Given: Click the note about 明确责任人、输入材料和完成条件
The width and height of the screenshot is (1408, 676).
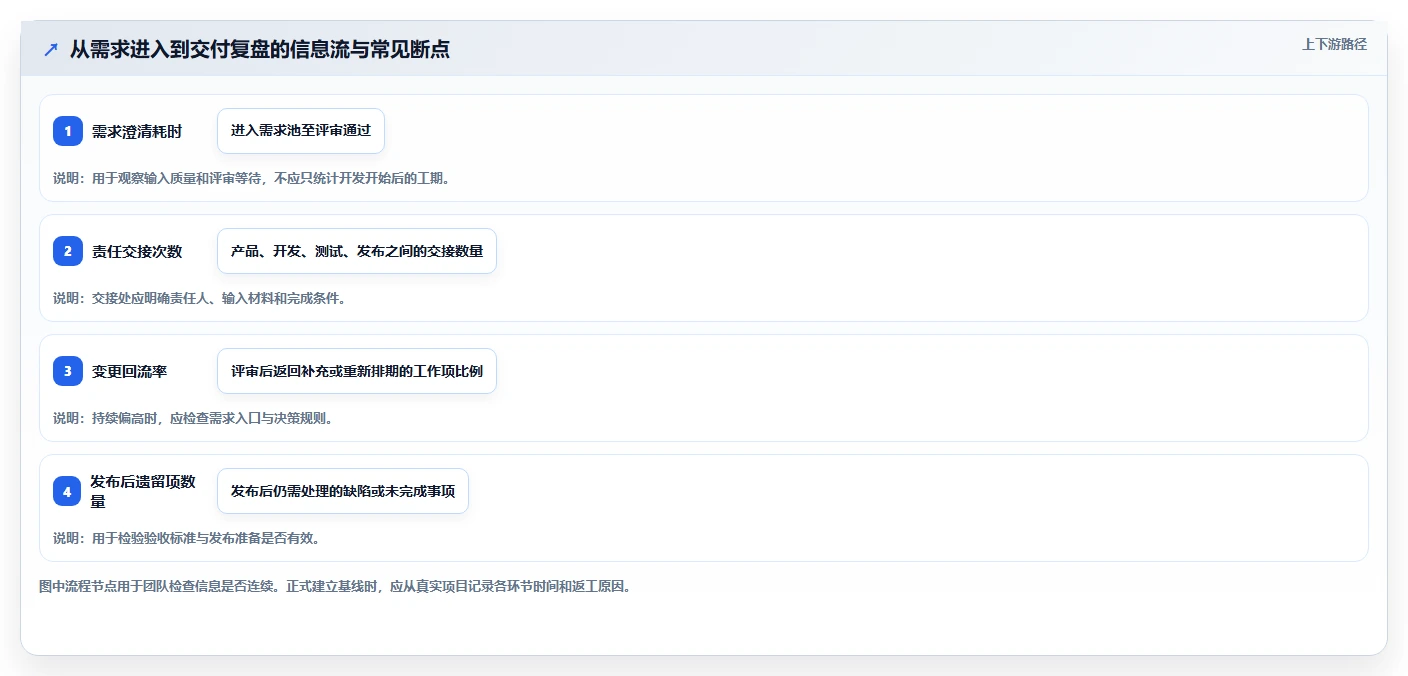Looking at the screenshot, I should tap(199, 298).
